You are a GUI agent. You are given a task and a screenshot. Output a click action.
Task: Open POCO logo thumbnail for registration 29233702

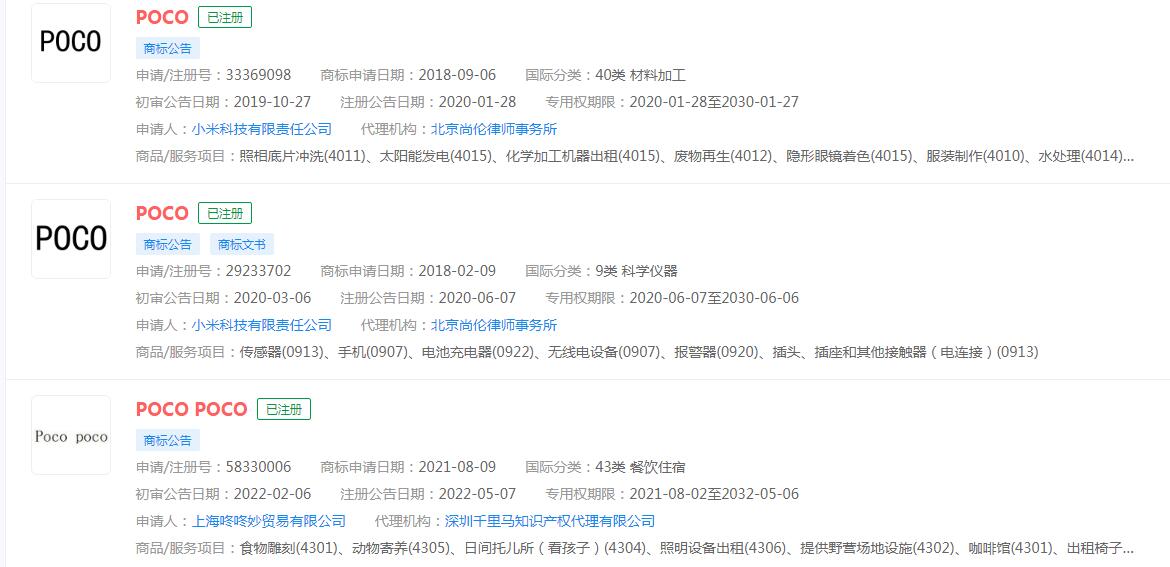pos(71,239)
